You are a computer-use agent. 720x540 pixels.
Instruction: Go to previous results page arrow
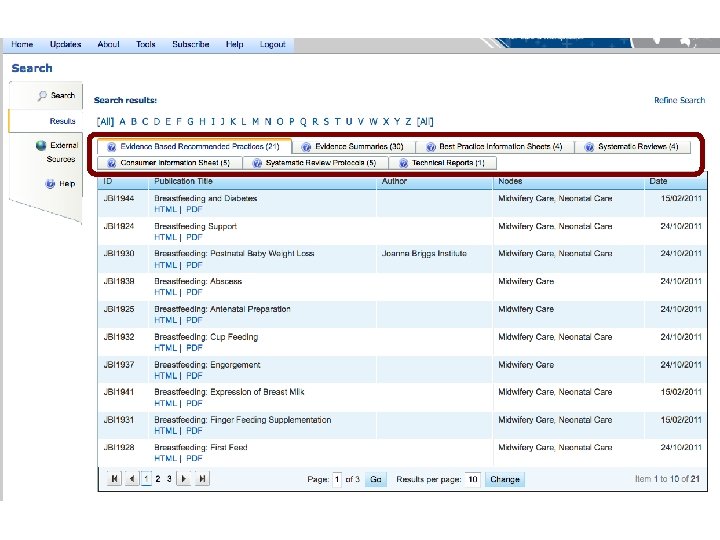click(x=132, y=478)
